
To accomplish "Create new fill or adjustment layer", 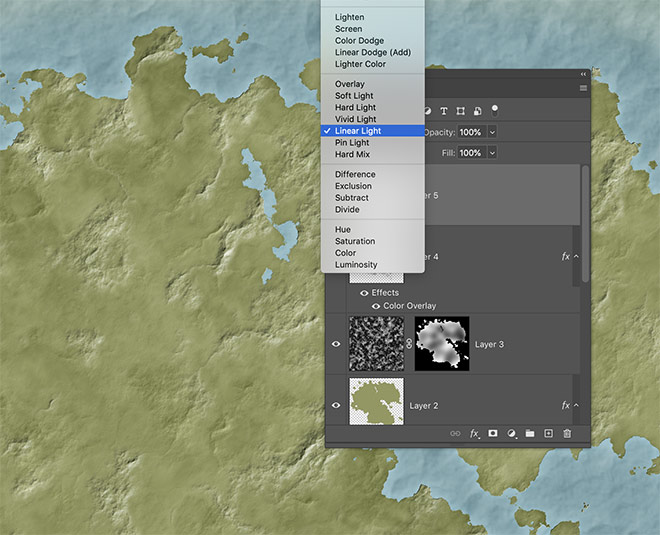I will (x=511, y=434).
